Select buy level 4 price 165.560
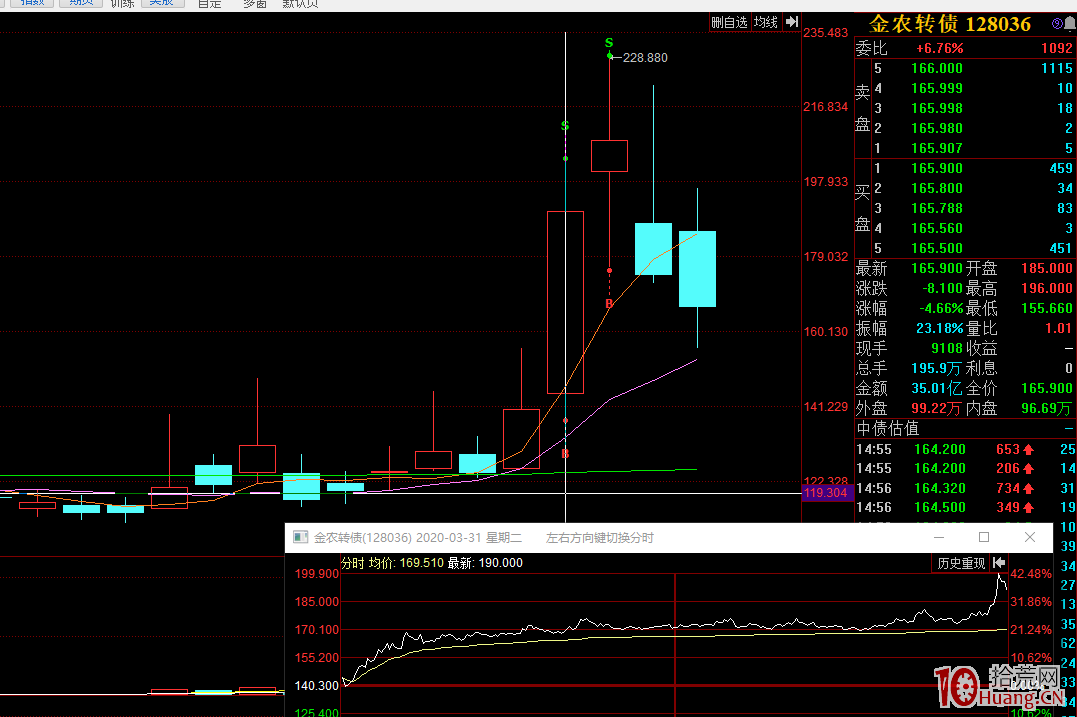The image size is (1077, 717). click(937, 228)
